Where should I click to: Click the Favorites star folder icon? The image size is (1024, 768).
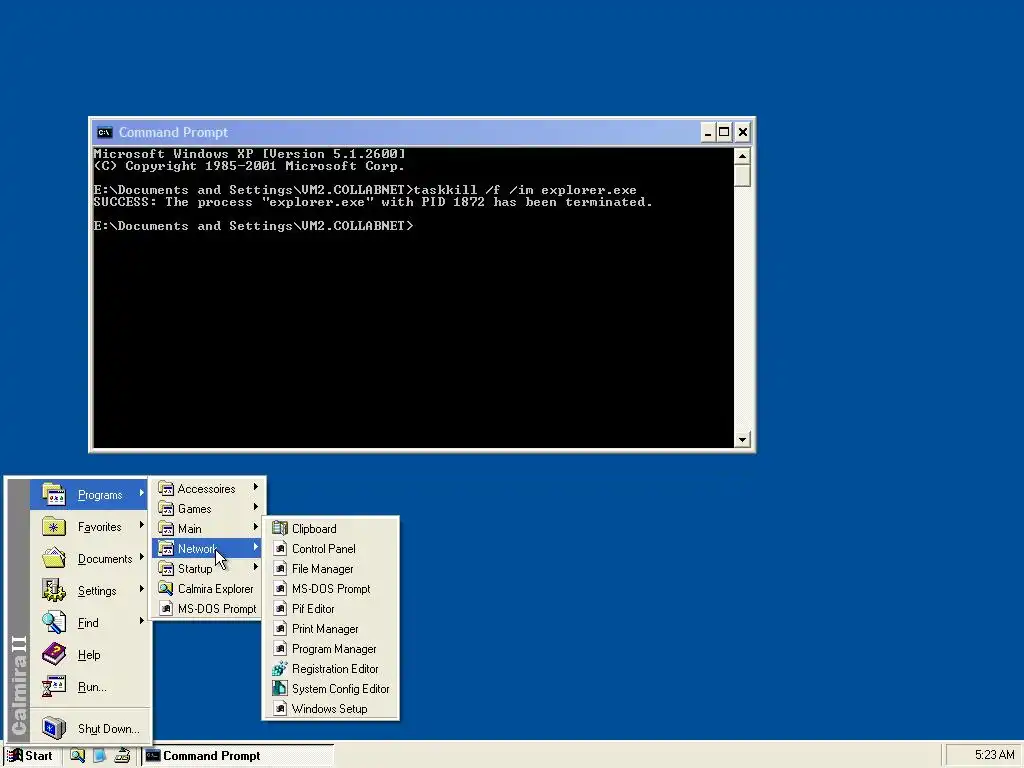(54, 527)
